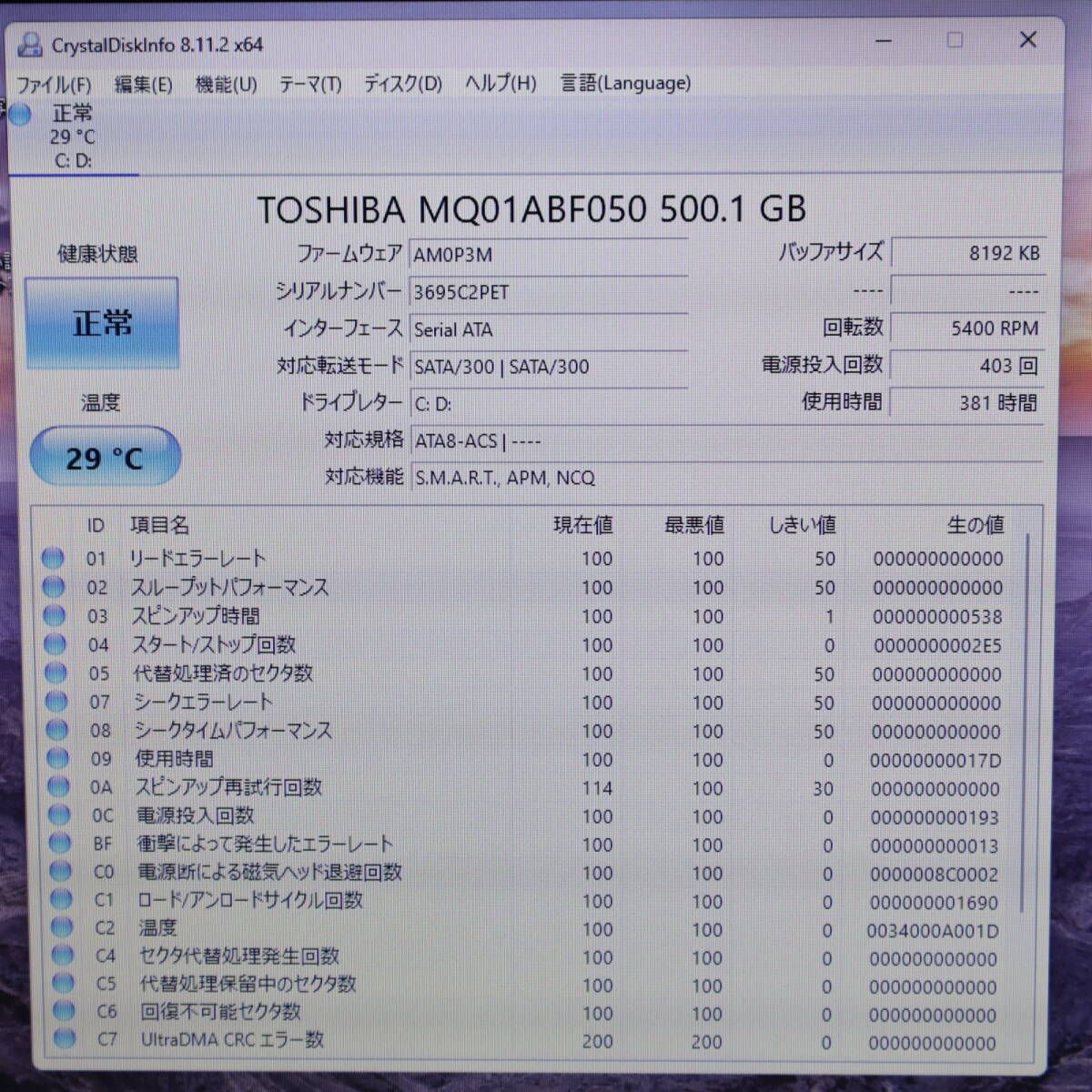Click raw value 000000001690 in C1 row

tap(934, 903)
